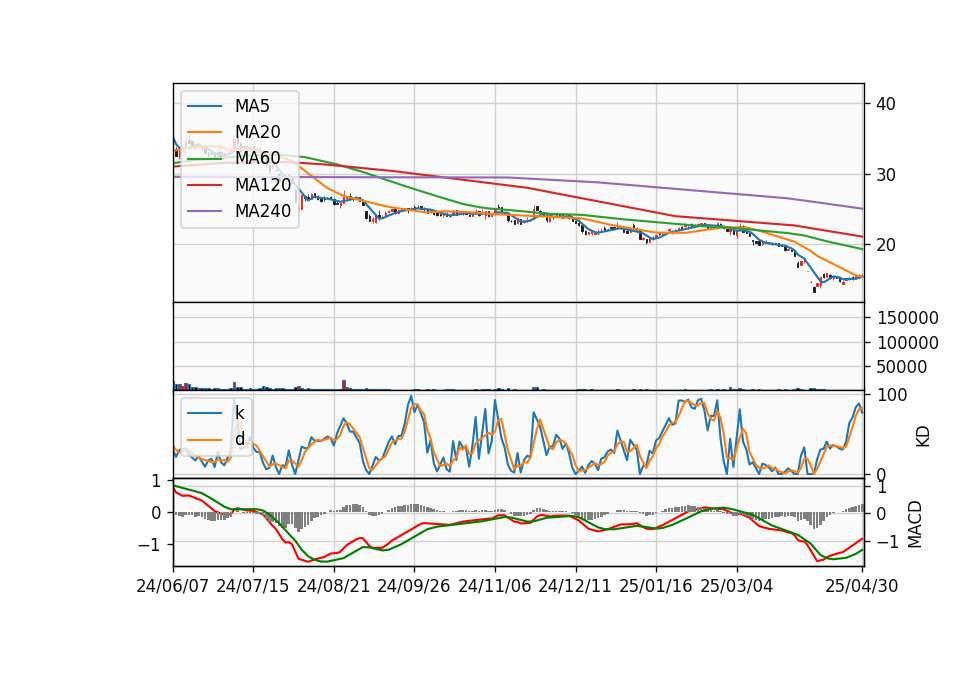Click the KD axis label

coord(923,437)
